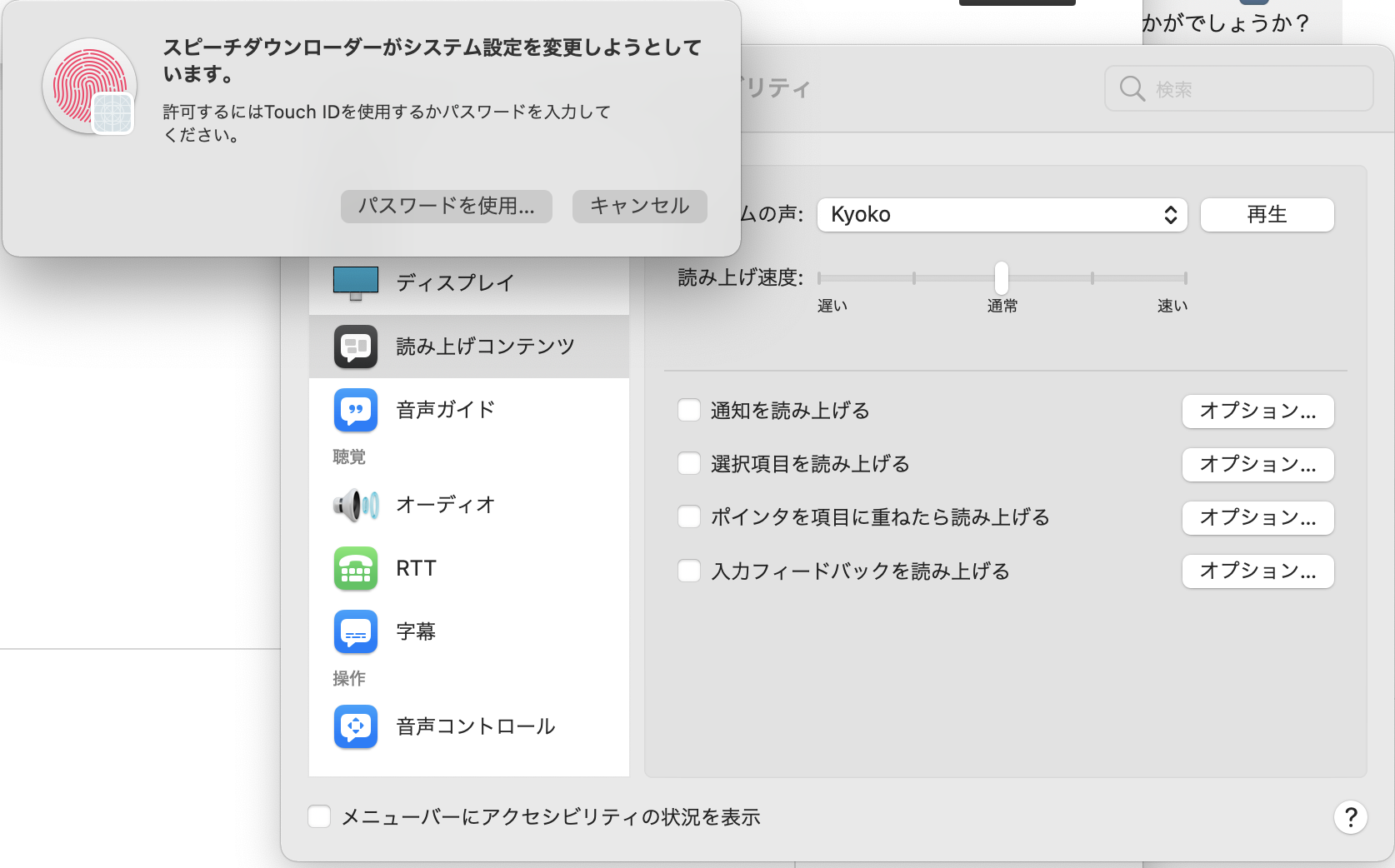Select 音声ガイド in the sidebar
This screenshot has height=868, width=1395.
click(x=469, y=410)
